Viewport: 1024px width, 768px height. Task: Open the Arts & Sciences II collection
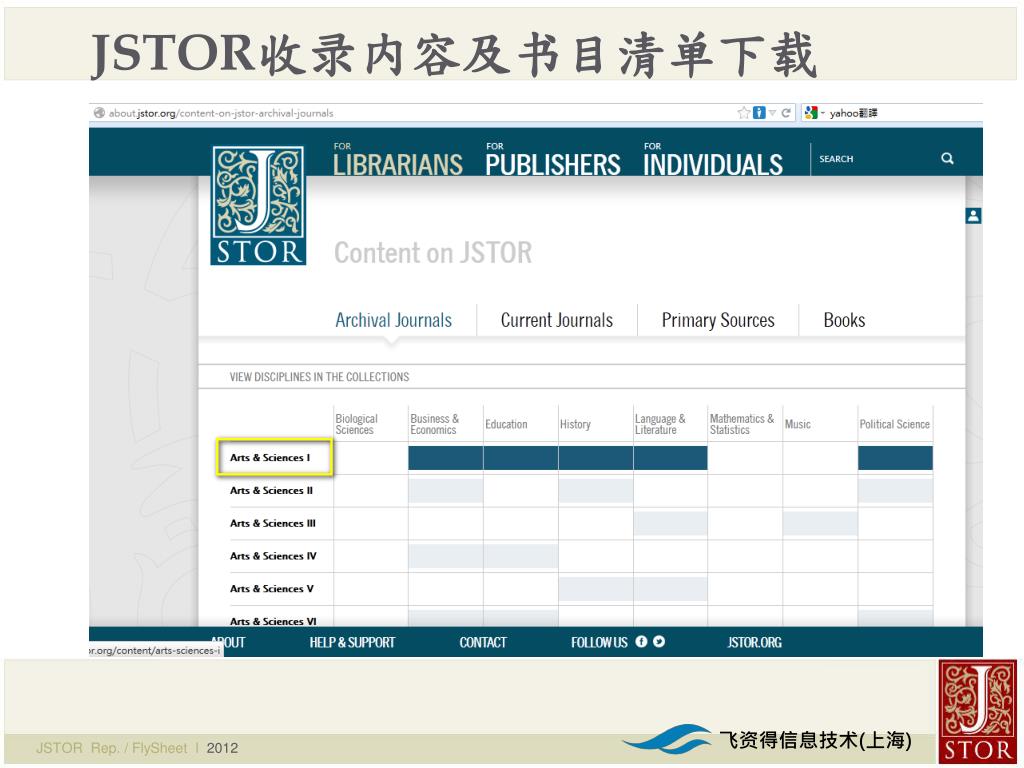(x=271, y=490)
